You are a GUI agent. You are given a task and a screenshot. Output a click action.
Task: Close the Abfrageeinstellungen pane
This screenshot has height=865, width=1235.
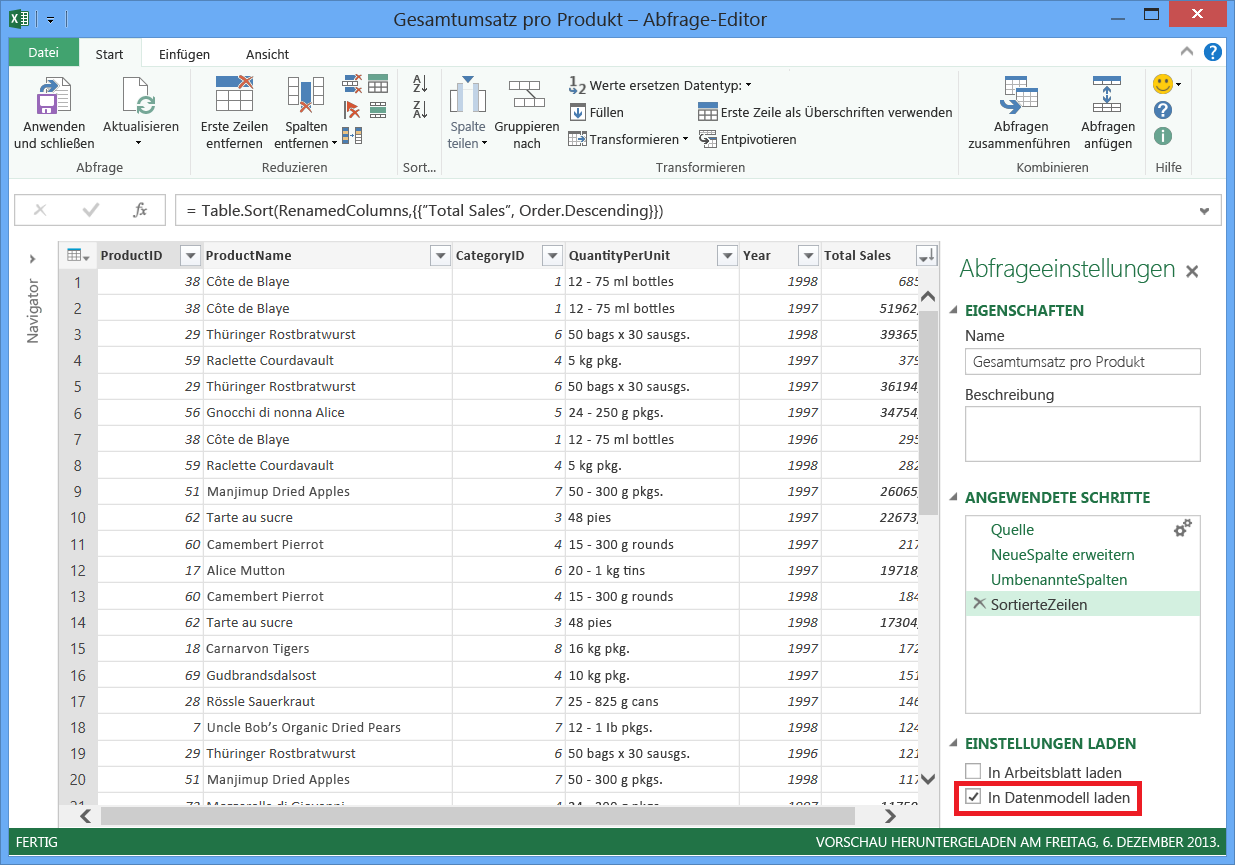pyautogui.click(x=1191, y=271)
